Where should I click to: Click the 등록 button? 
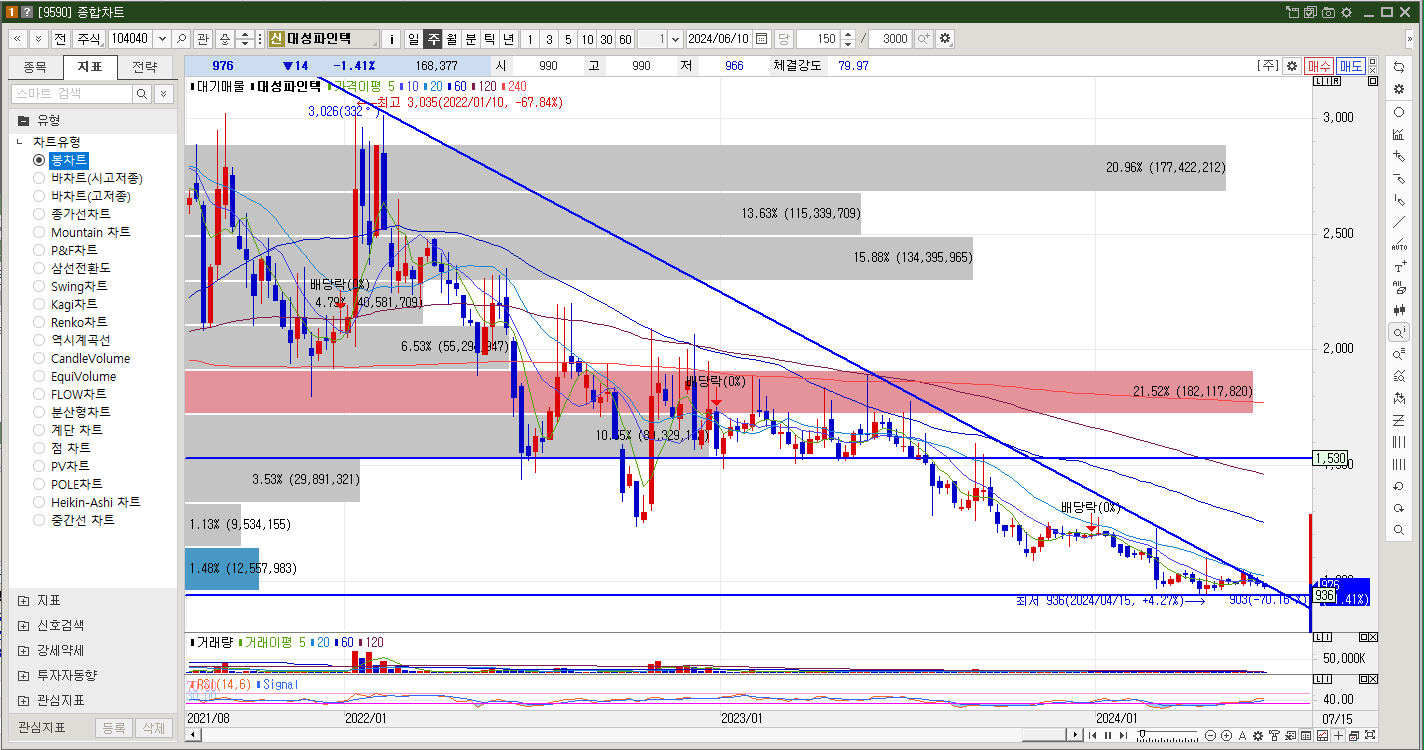pos(114,727)
